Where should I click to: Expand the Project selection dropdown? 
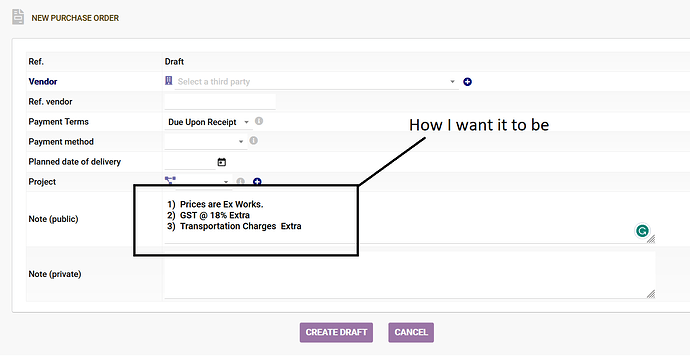pos(203,181)
